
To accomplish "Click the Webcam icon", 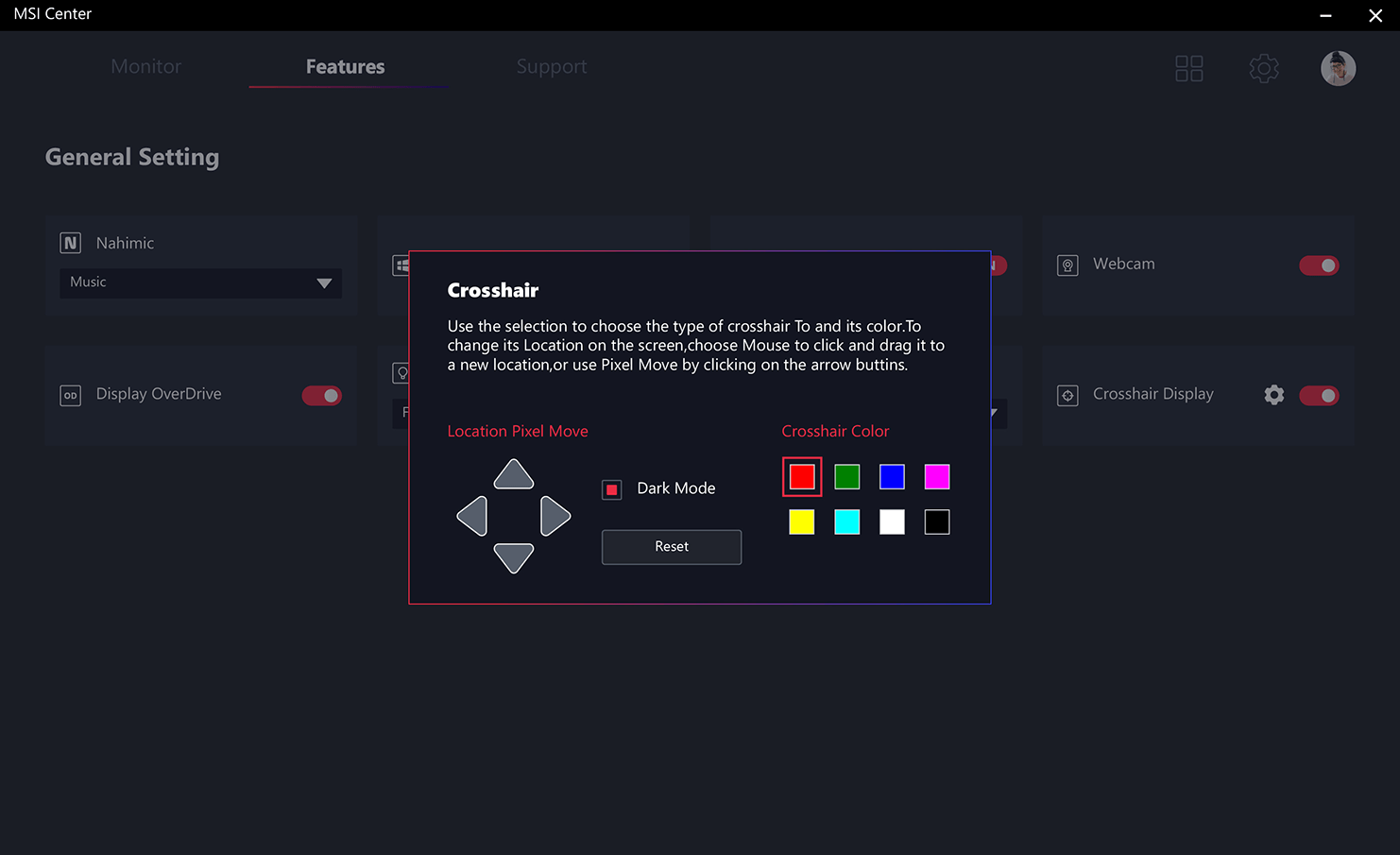I will pyautogui.click(x=1067, y=265).
